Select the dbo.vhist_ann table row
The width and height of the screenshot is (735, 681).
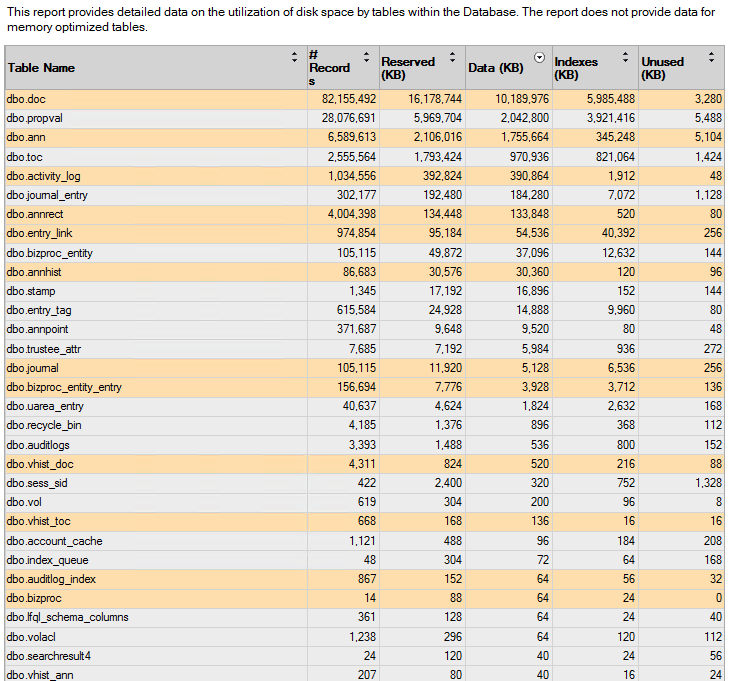(365, 674)
